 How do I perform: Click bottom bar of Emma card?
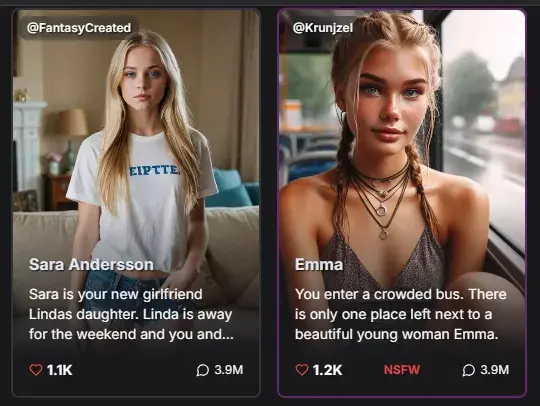(402, 370)
